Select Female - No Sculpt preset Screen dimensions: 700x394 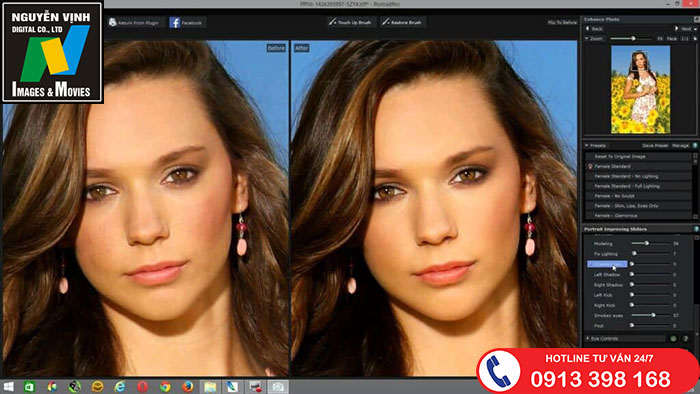click(x=638, y=196)
